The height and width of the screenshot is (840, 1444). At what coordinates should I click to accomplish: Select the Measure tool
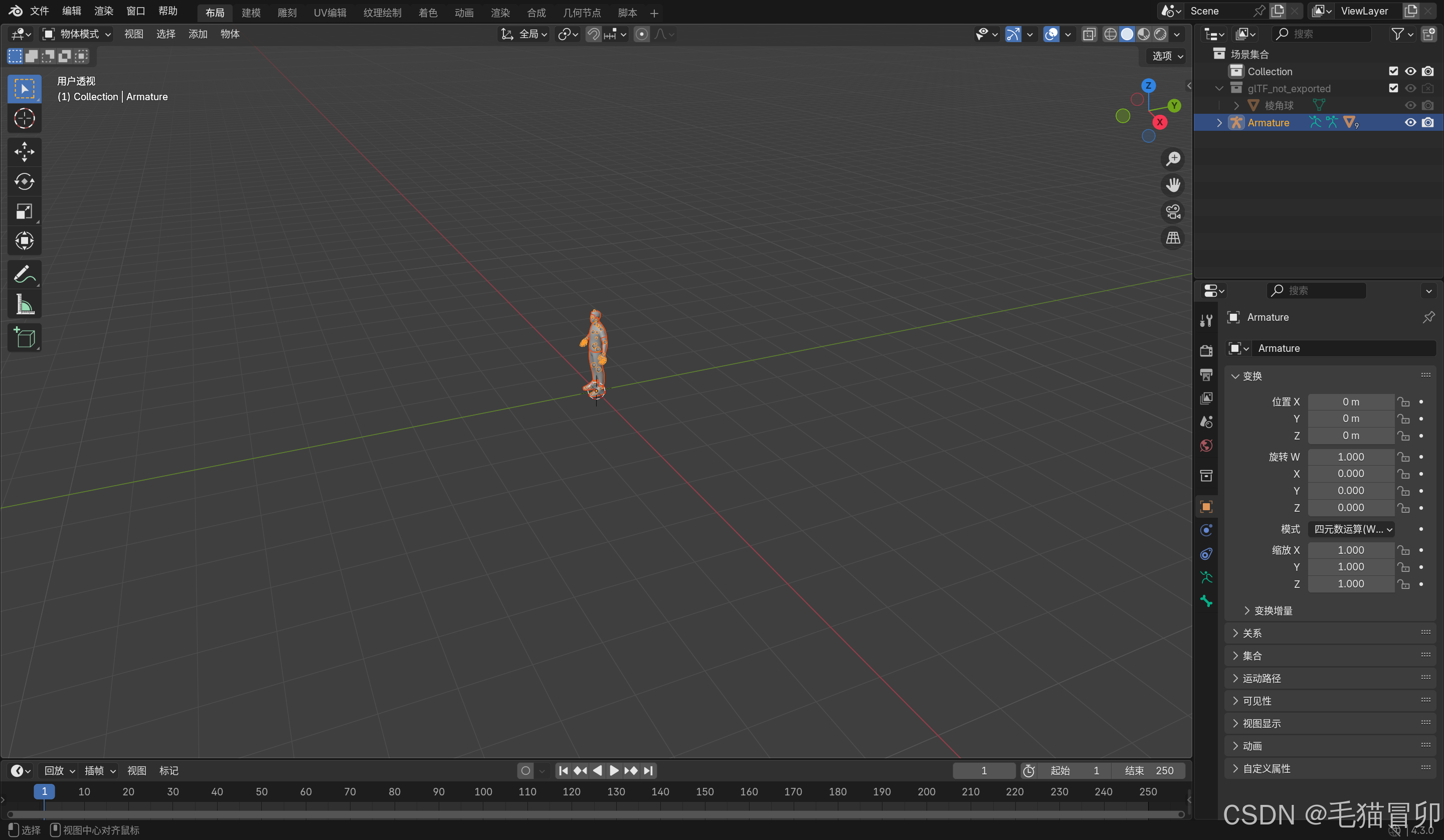(x=24, y=304)
